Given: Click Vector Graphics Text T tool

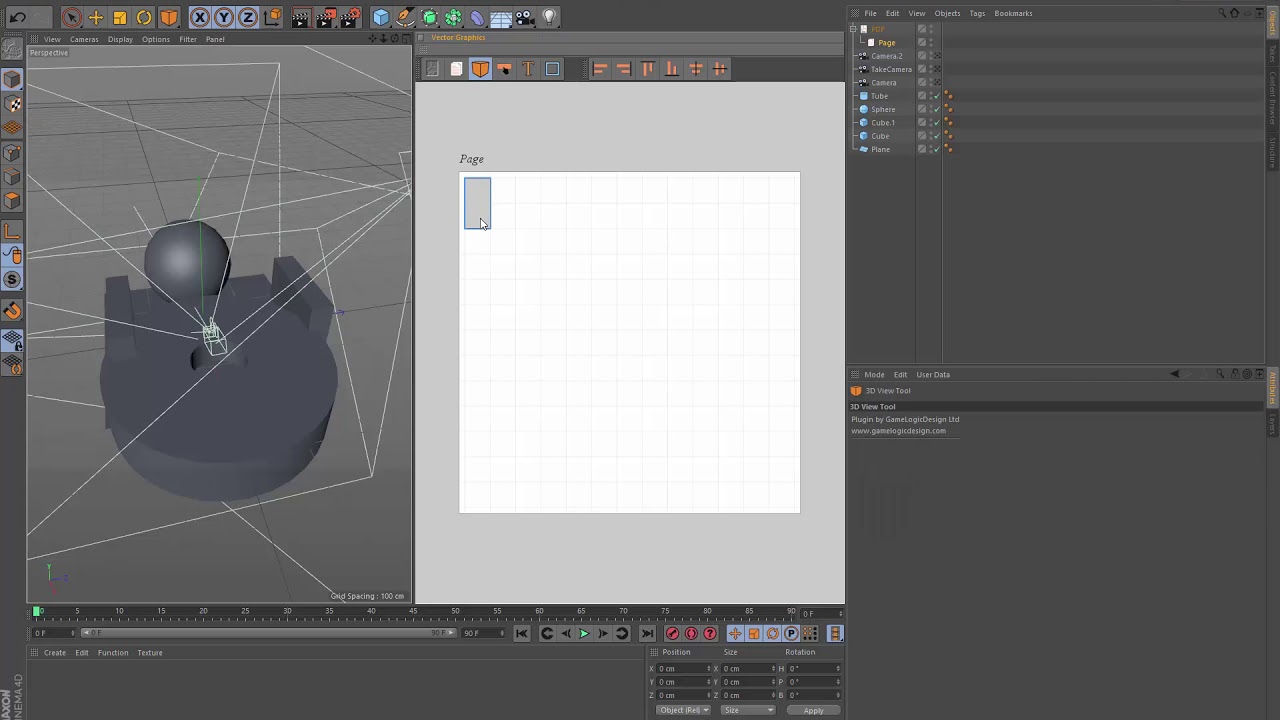Looking at the screenshot, I should coord(528,69).
